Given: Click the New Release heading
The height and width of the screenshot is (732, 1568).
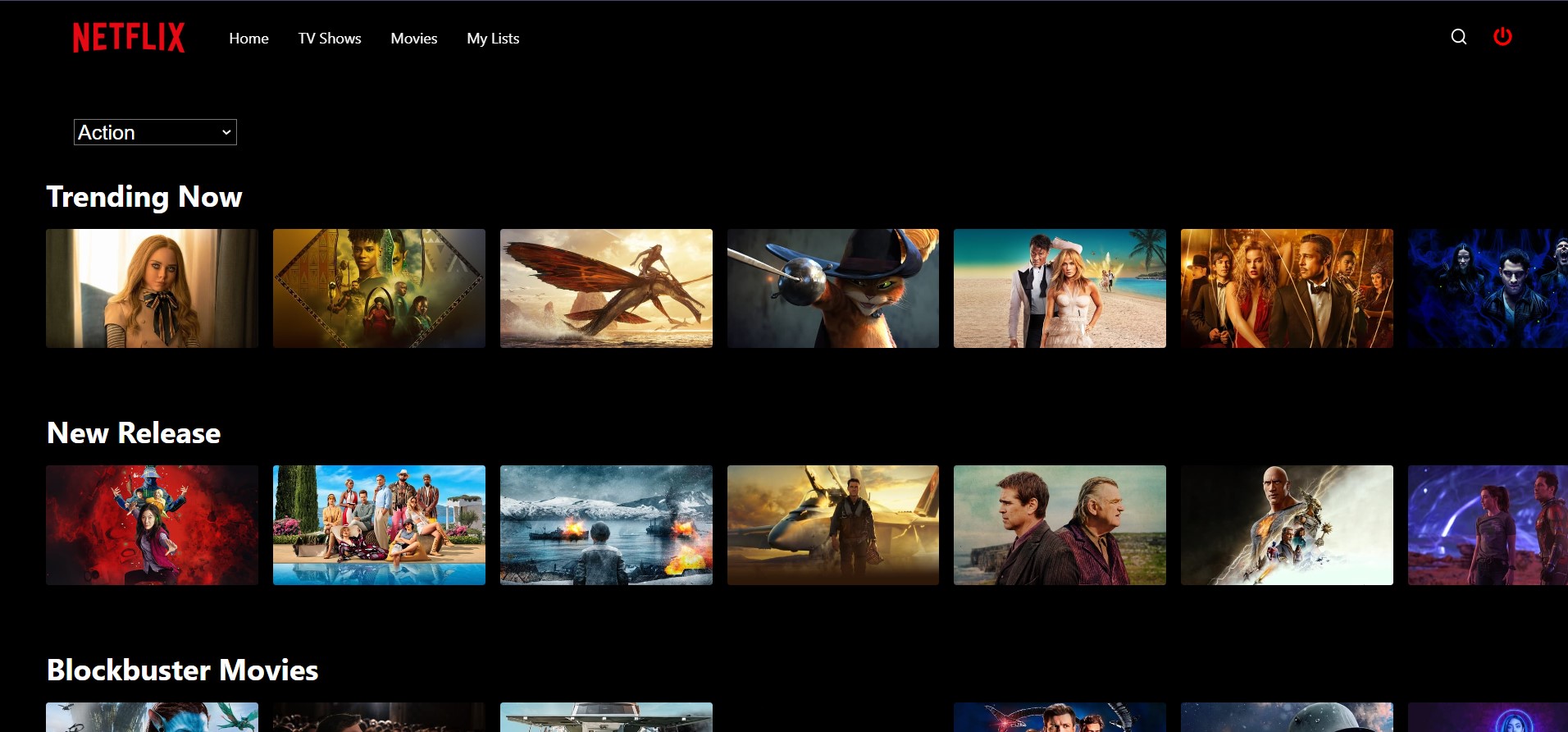Looking at the screenshot, I should tap(134, 433).
